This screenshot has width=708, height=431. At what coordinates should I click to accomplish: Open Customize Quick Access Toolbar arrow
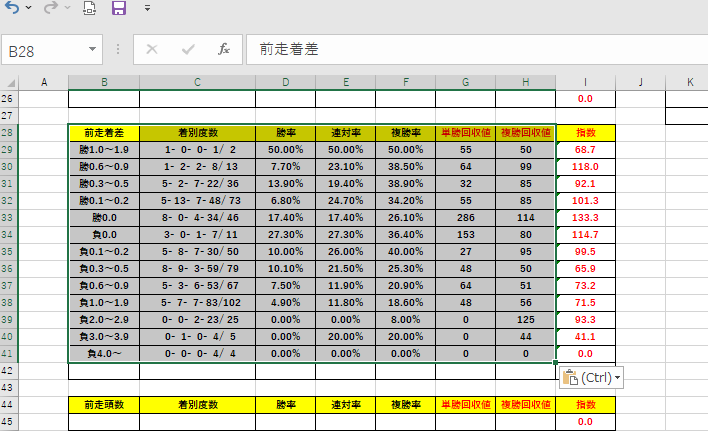click(147, 8)
